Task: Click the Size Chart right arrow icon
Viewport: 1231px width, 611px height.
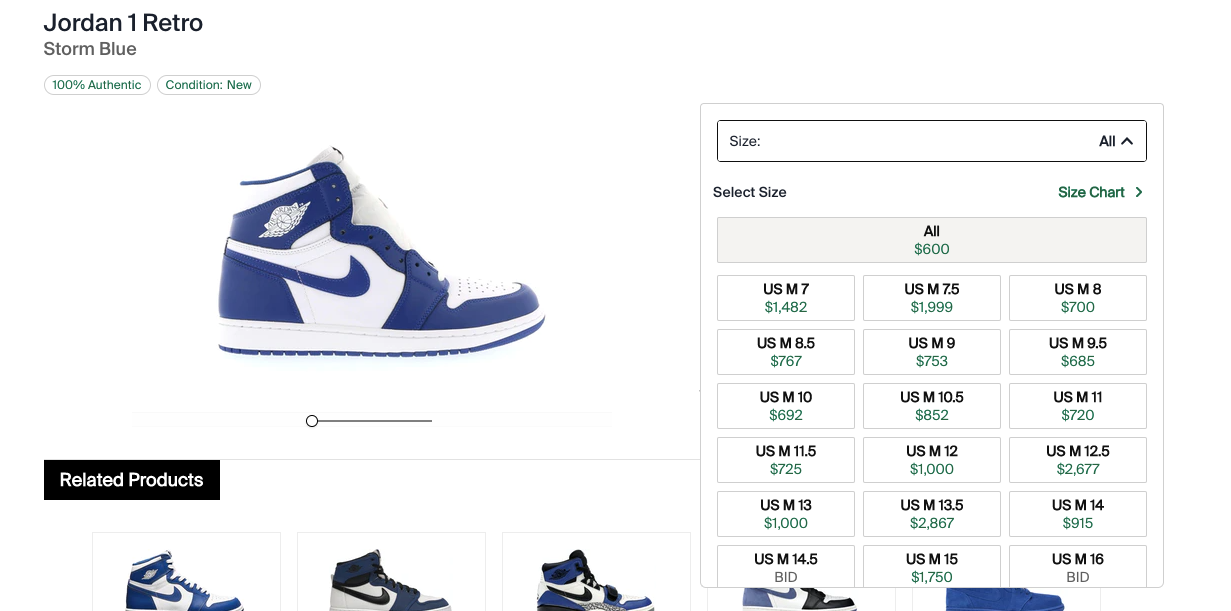Action: point(1139,192)
